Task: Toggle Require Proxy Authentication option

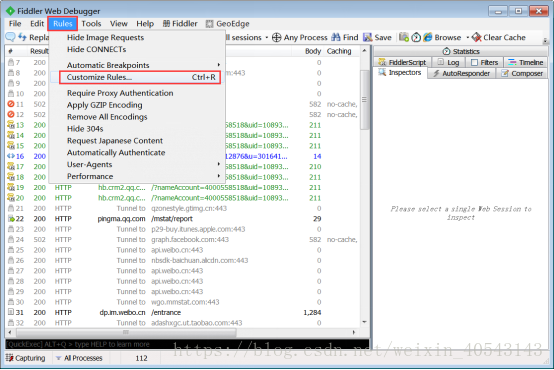Action: (120, 93)
